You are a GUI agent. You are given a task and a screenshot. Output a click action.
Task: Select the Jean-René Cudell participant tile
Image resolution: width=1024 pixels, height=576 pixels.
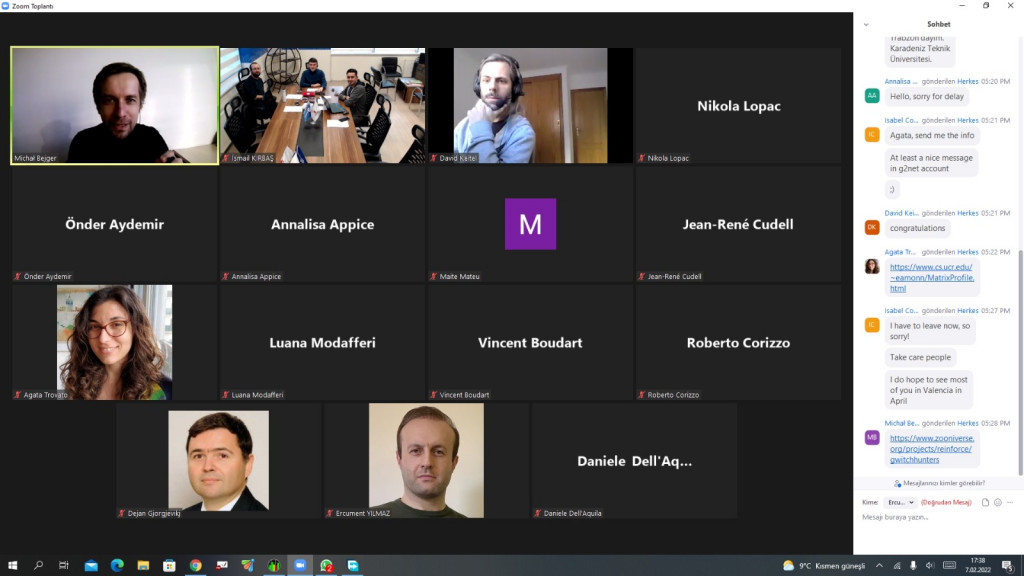click(739, 224)
